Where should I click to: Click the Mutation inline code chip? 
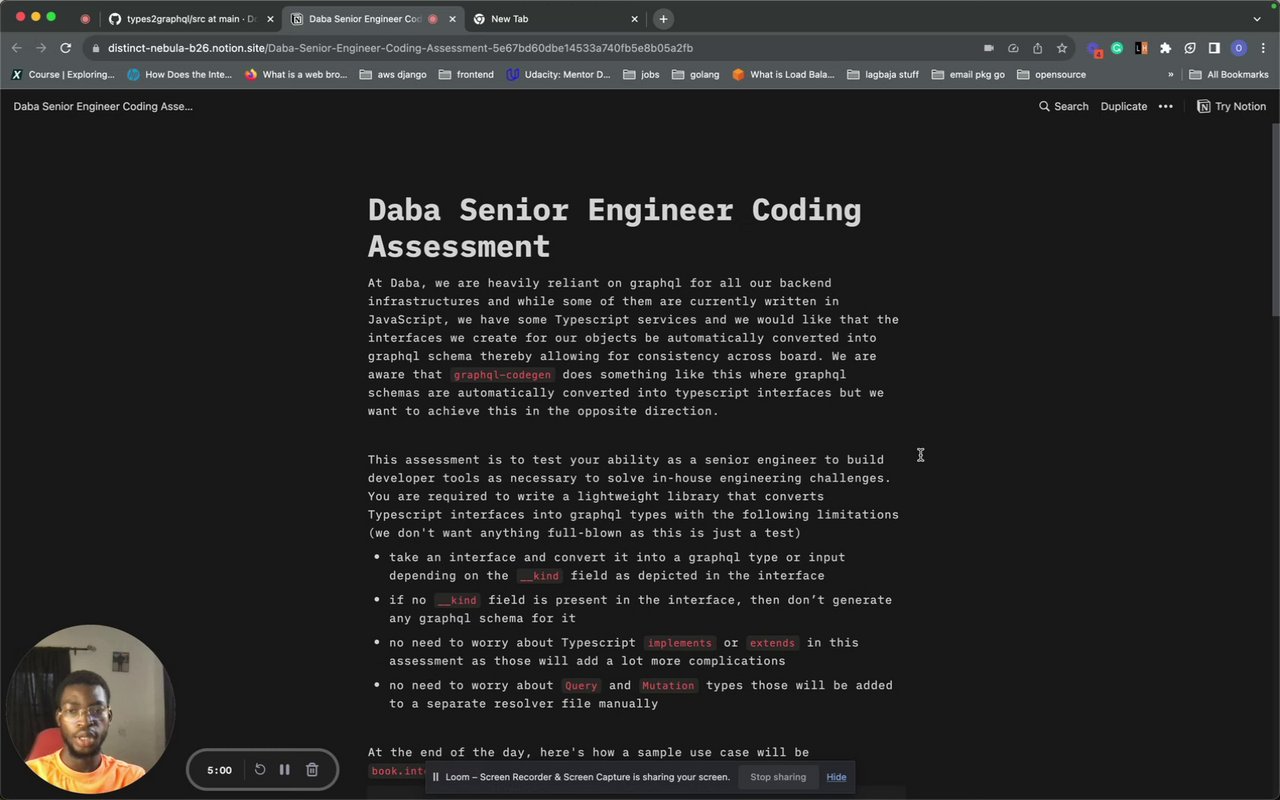pos(668,686)
